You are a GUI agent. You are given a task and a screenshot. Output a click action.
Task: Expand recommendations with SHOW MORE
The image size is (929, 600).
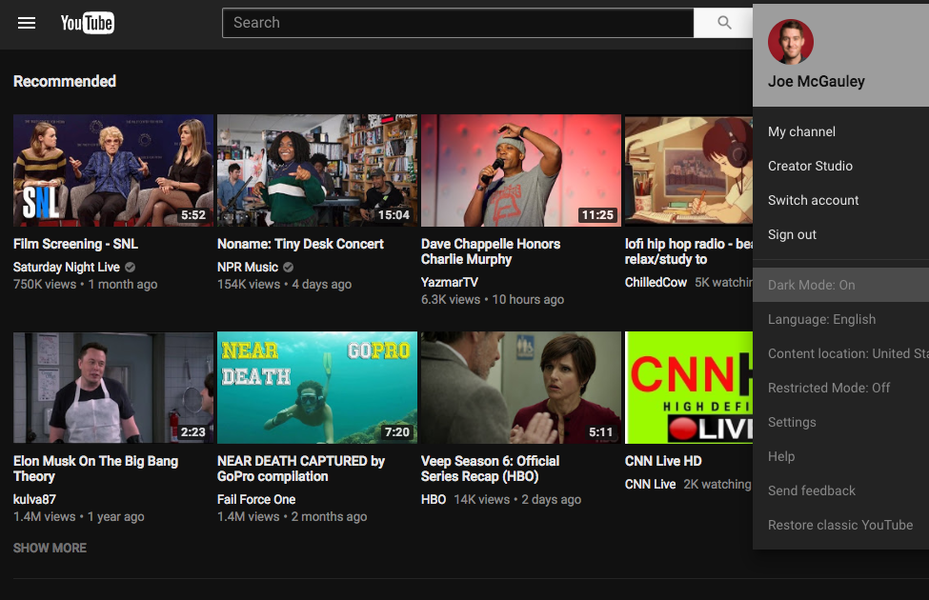pyautogui.click(x=49, y=548)
